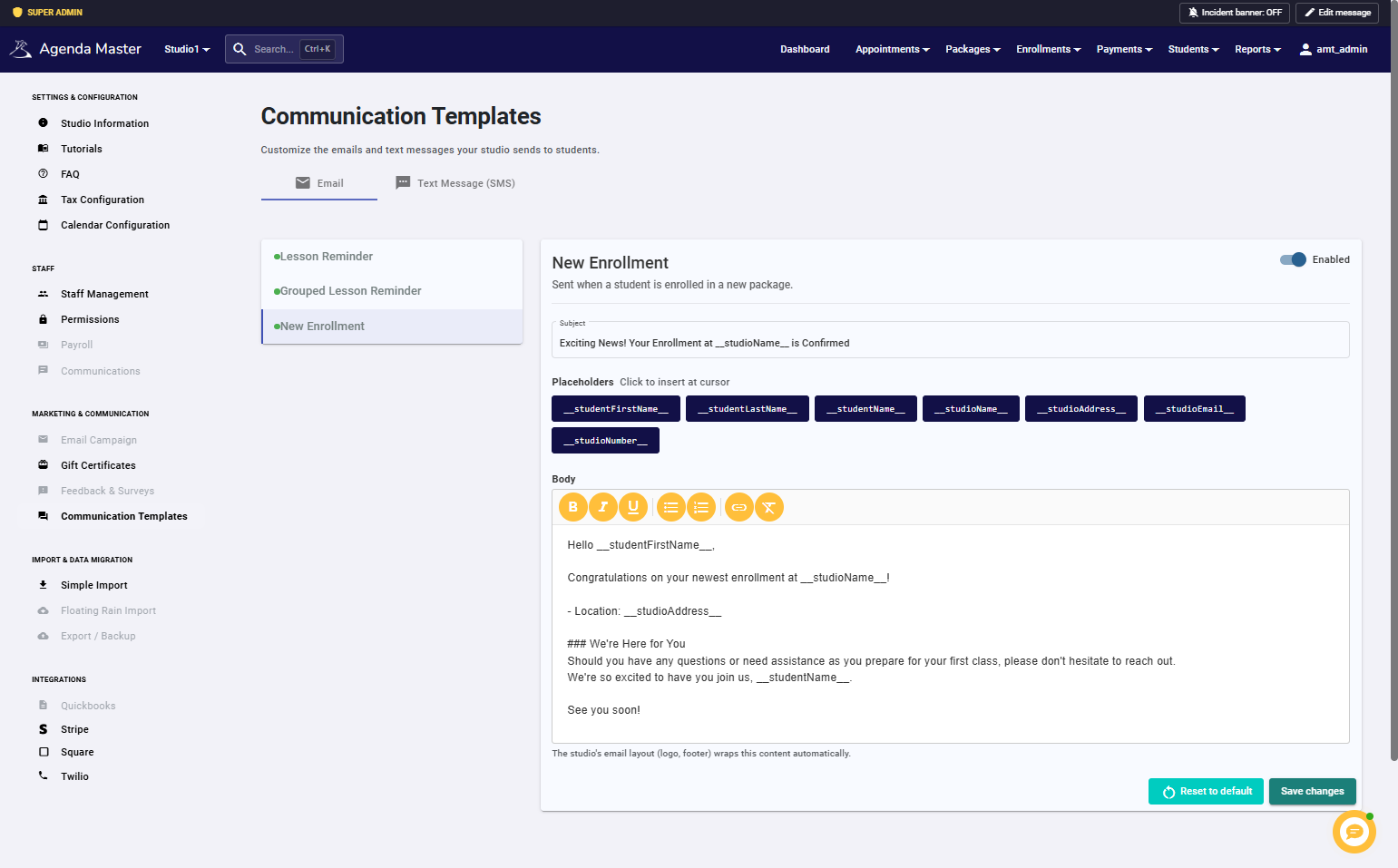Expand the Reports menu
Viewport: 1398px width, 868px height.
(x=1257, y=49)
